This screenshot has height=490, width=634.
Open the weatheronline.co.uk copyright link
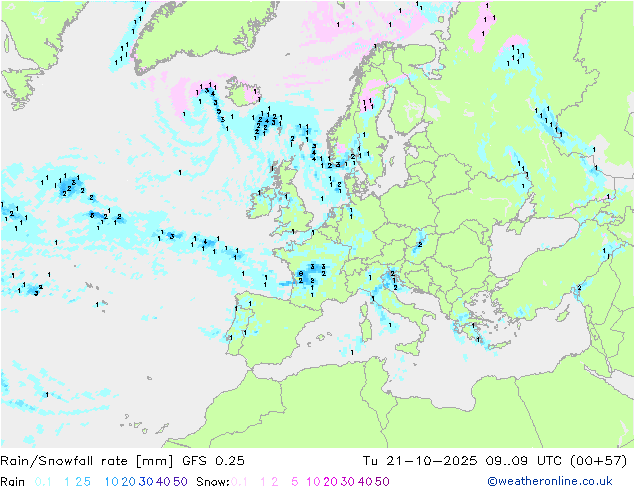[x=550, y=481]
